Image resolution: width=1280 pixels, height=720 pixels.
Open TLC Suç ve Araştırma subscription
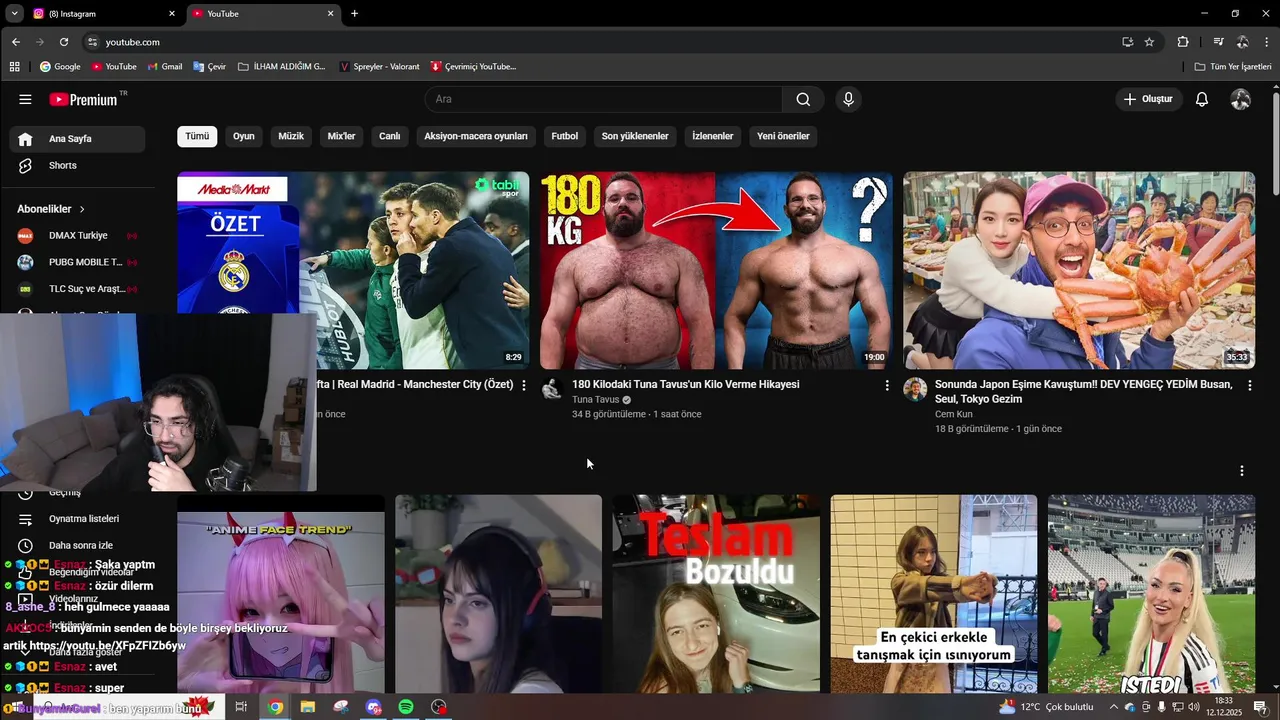[77, 289]
